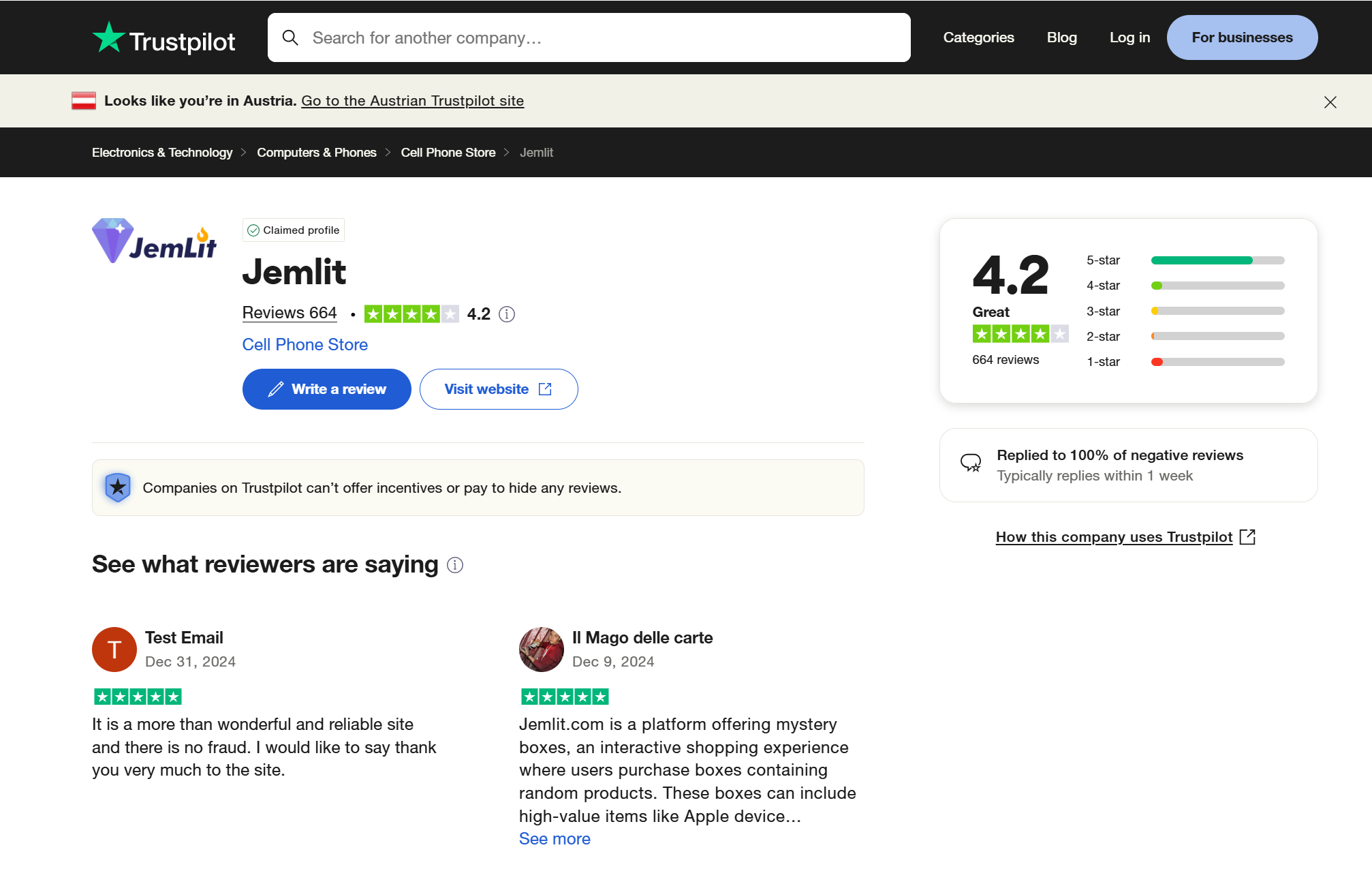Filter reviews by 1-star rating
The image size is (1372, 869).
click(x=1185, y=362)
